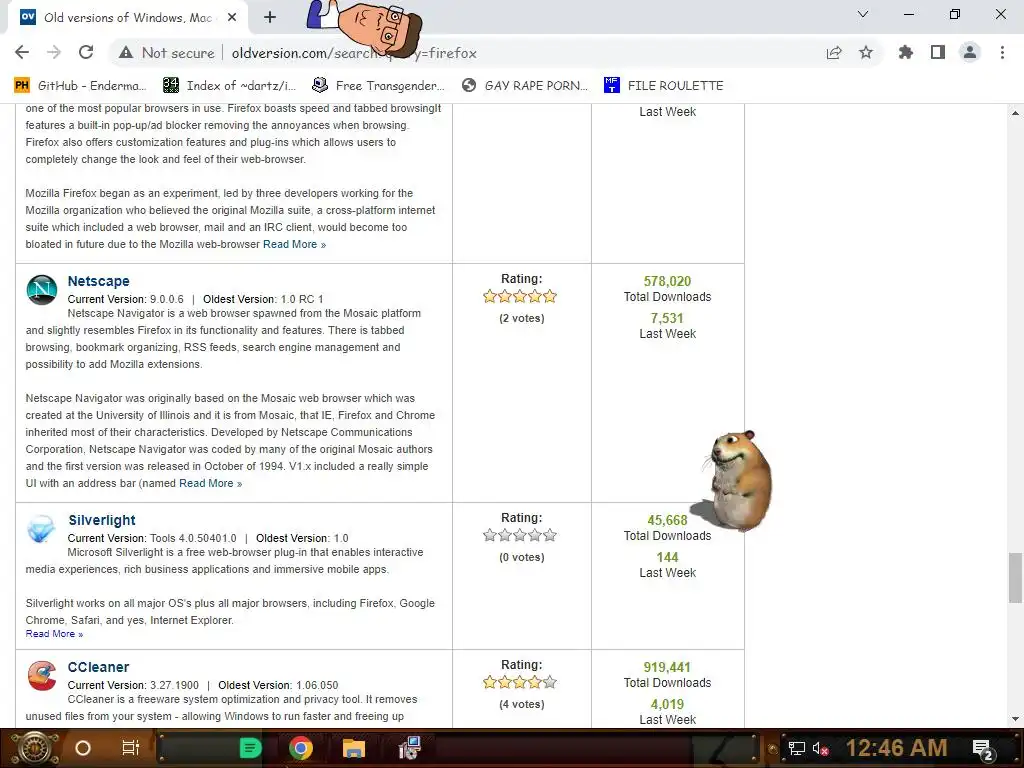
Task: Click Read More for Mozilla Firefox
Action: click(295, 244)
